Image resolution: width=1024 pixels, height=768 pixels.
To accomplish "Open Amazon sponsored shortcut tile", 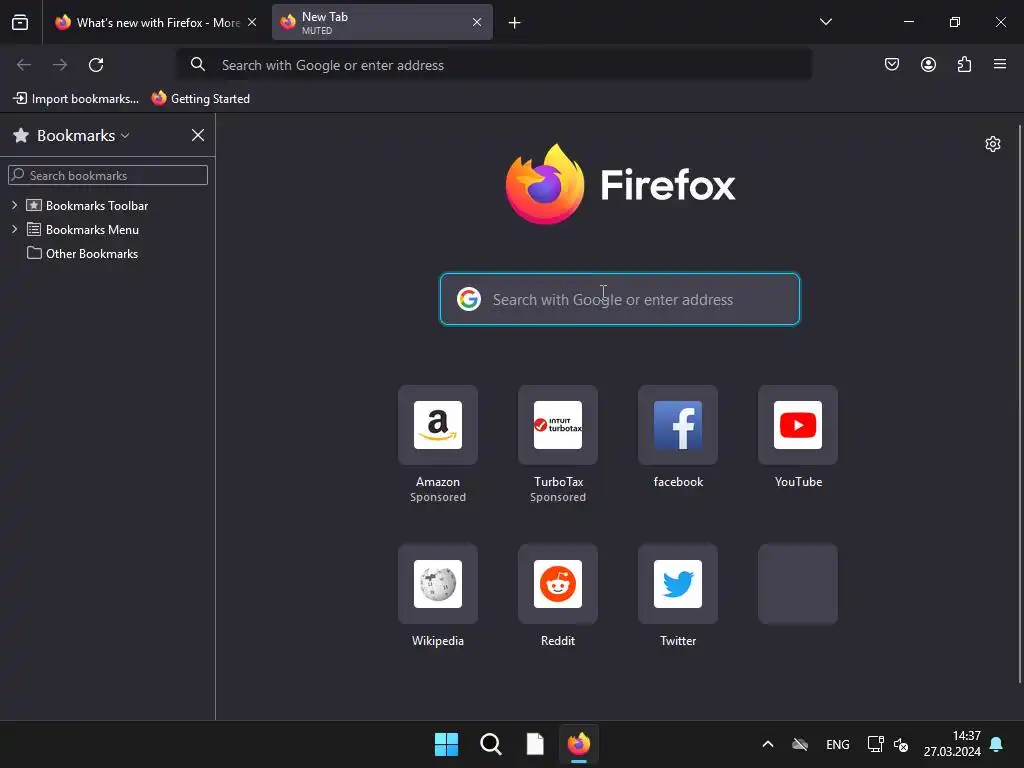I will click(x=438, y=425).
